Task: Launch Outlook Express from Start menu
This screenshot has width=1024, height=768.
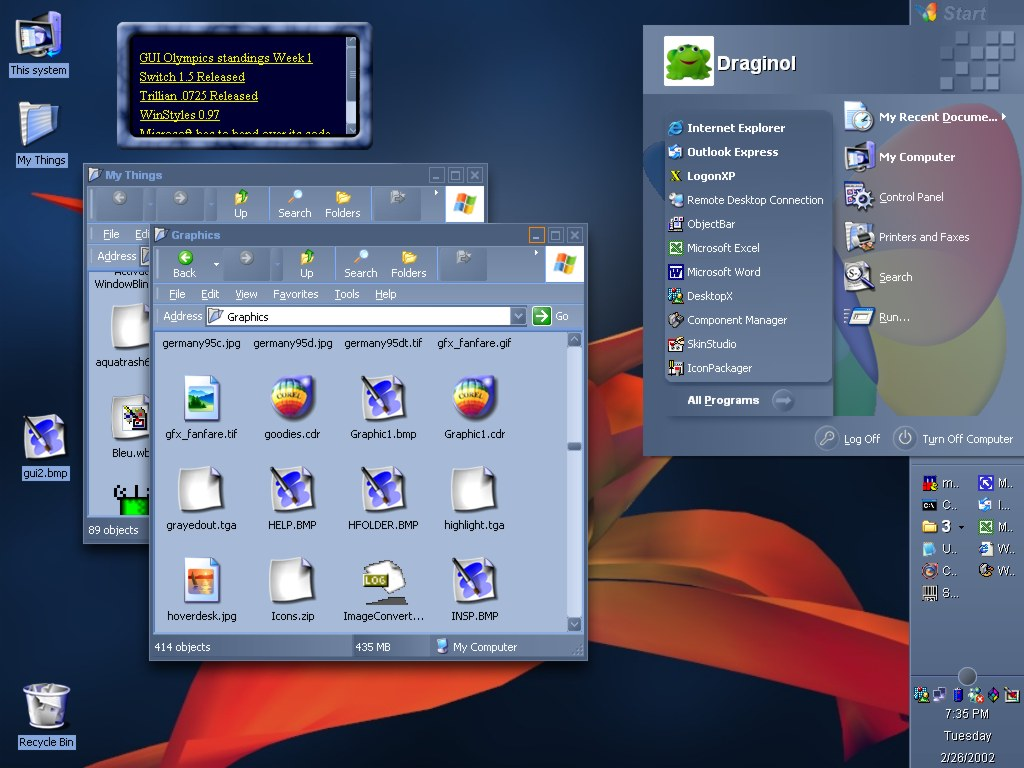Action: (x=723, y=152)
